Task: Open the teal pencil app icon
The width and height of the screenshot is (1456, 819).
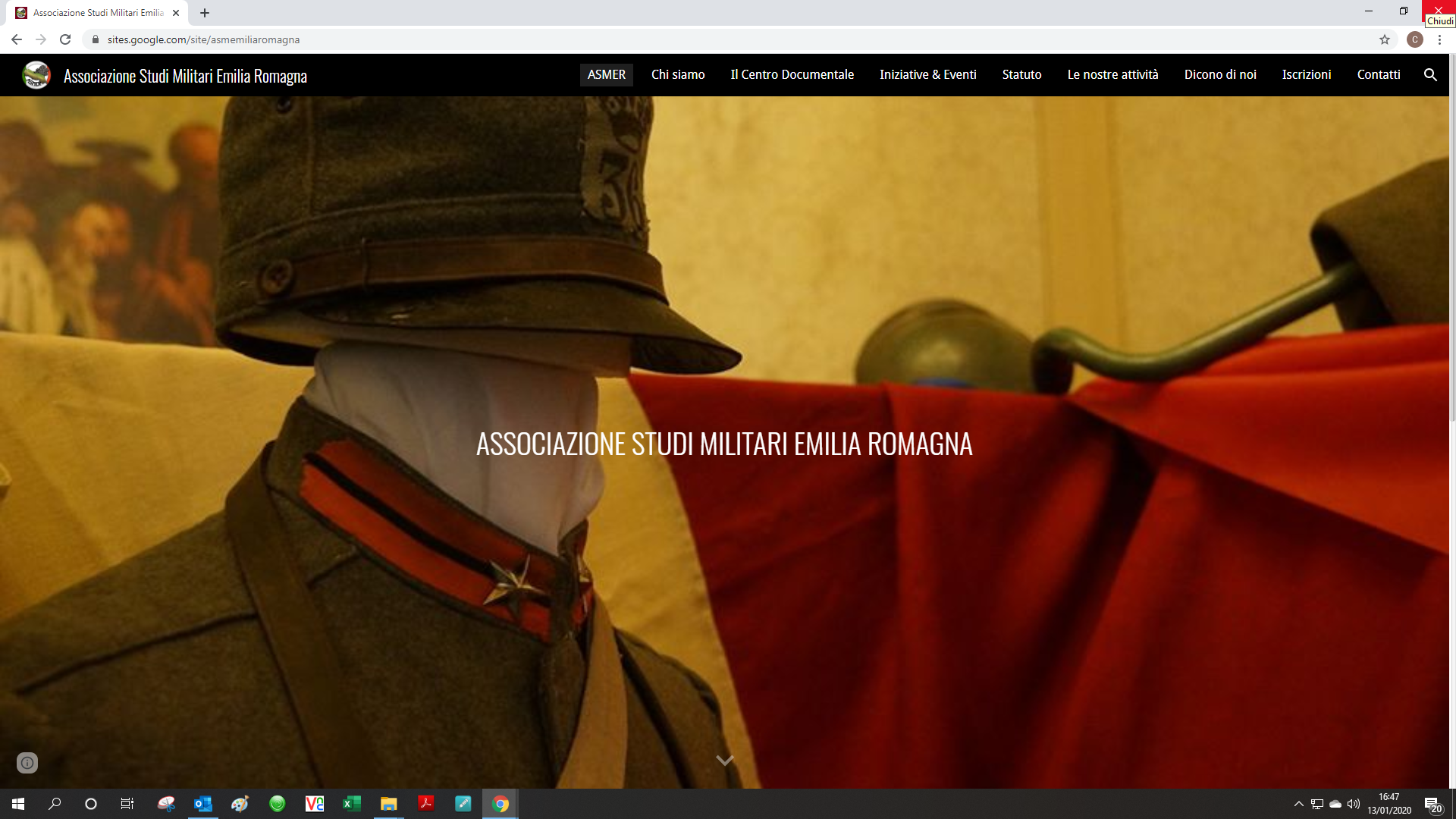Action: 463,804
